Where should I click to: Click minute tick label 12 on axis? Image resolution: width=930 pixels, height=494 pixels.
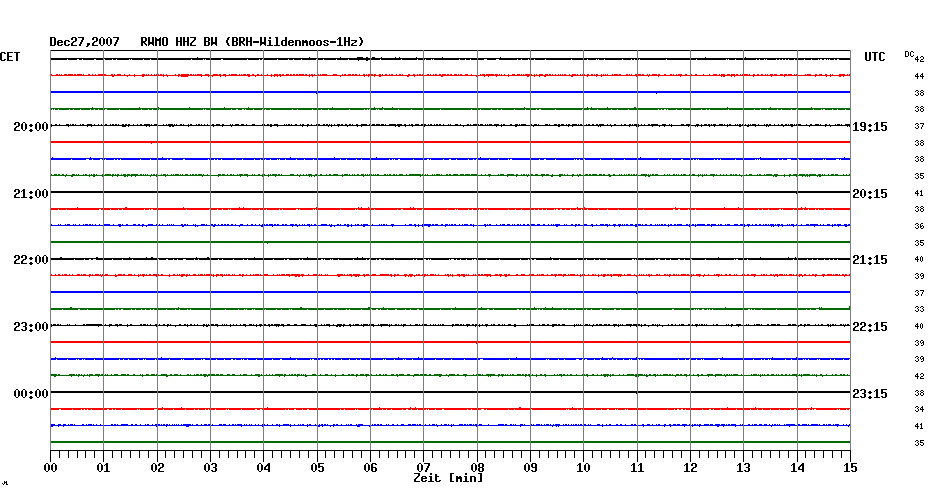[x=690, y=468]
